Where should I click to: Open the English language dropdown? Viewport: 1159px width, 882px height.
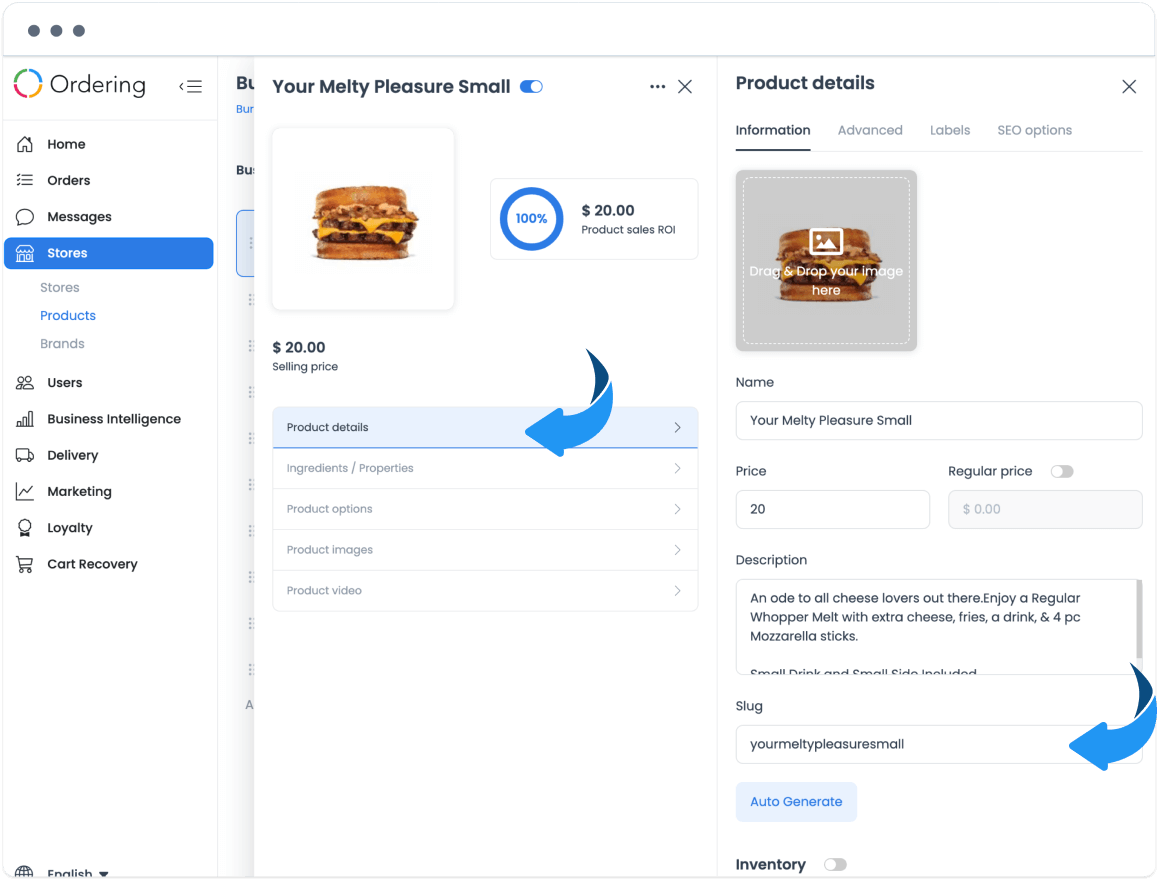point(78,873)
